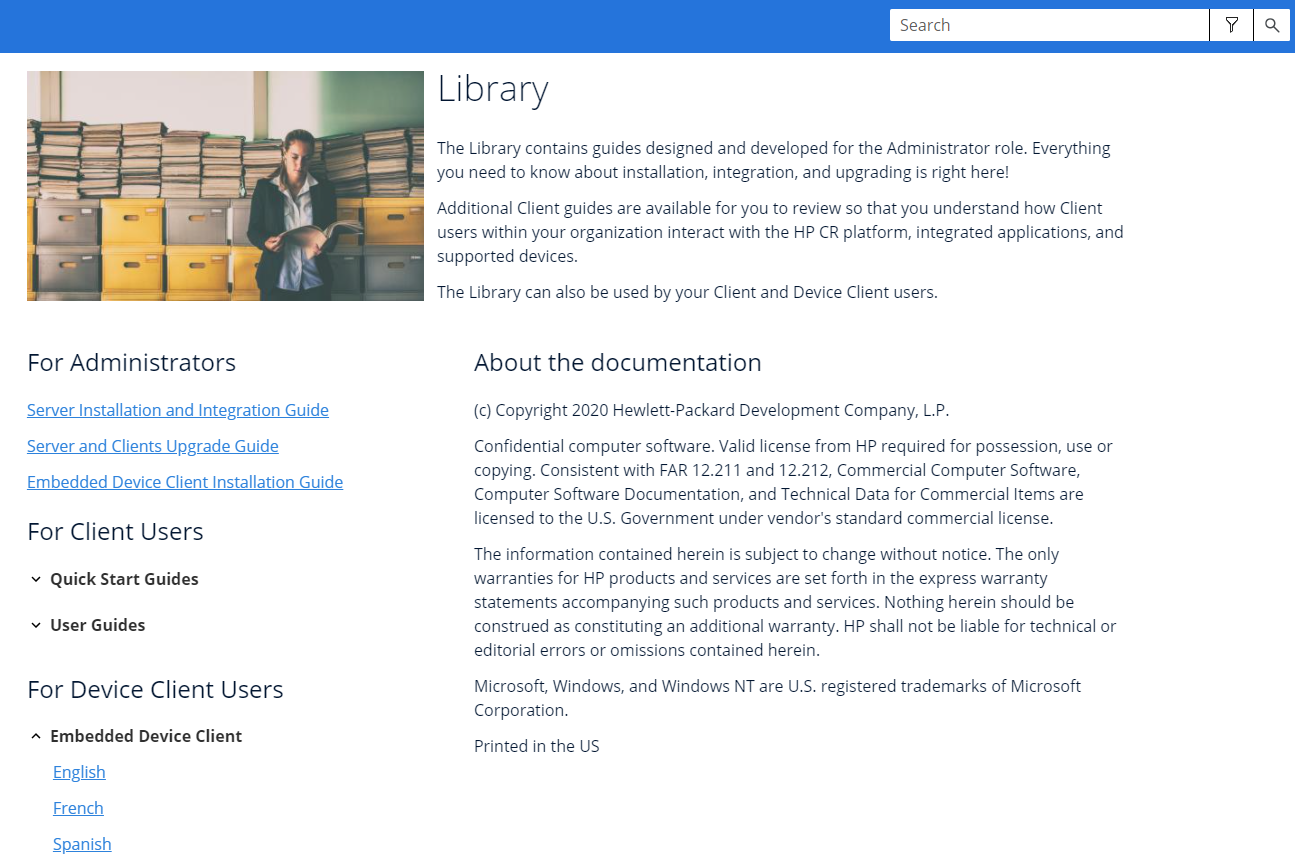Click the For Device Client Users heading
Image resolution: width=1295 pixels, height=867 pixels.
155,689
